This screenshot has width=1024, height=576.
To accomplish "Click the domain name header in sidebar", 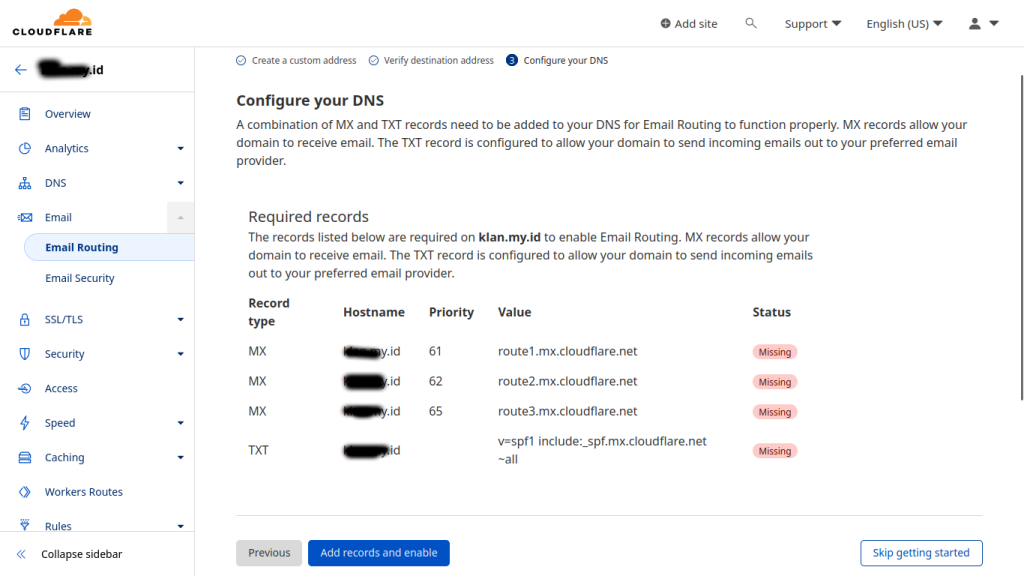I will [71, 69].
